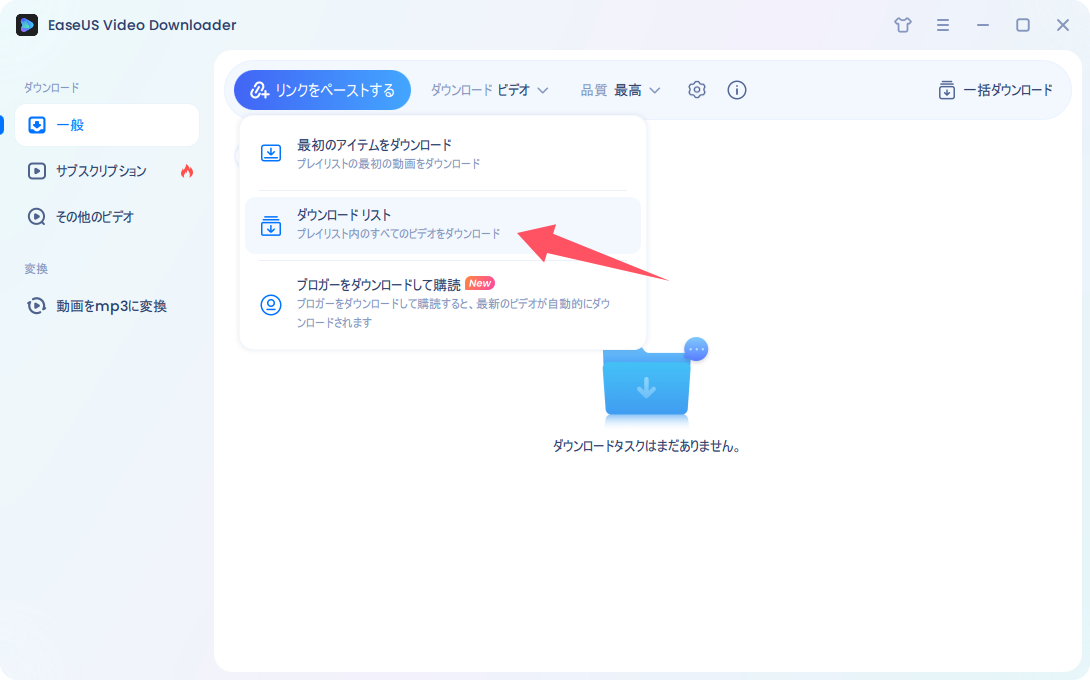1090x680 pixels.
Task: Open the settings gear on the toolbar
Action: 696,89
